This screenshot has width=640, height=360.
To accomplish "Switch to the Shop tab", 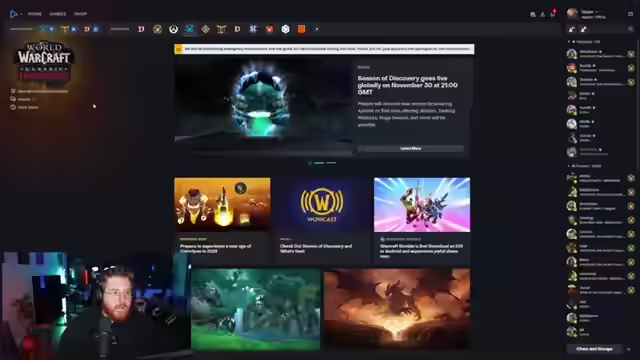I will coord(80,14).
